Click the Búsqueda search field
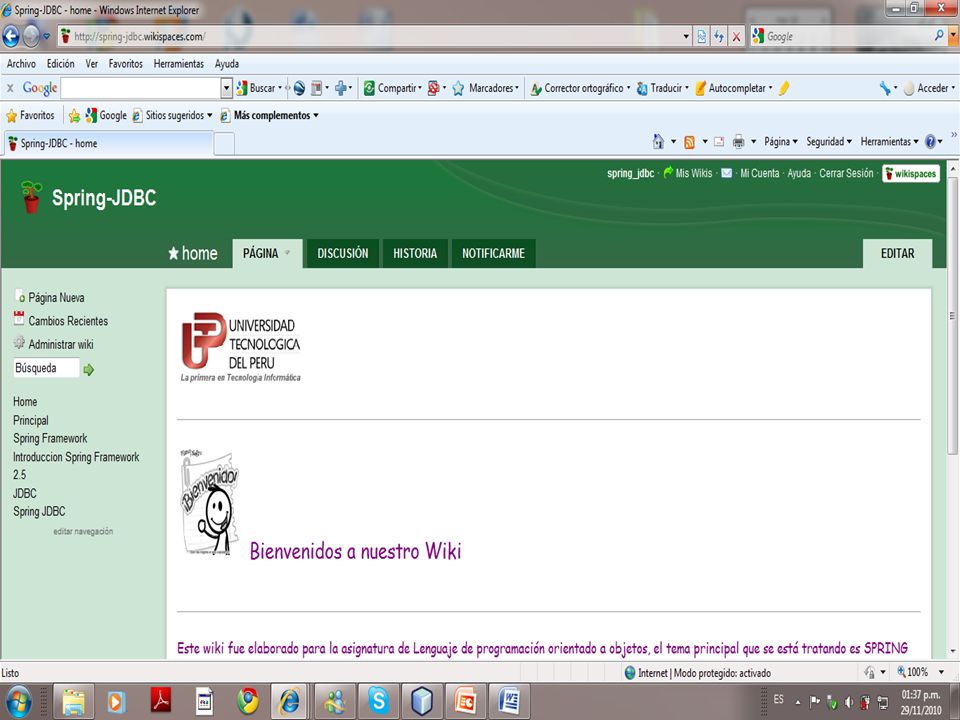960x720 pixels. 46,368
